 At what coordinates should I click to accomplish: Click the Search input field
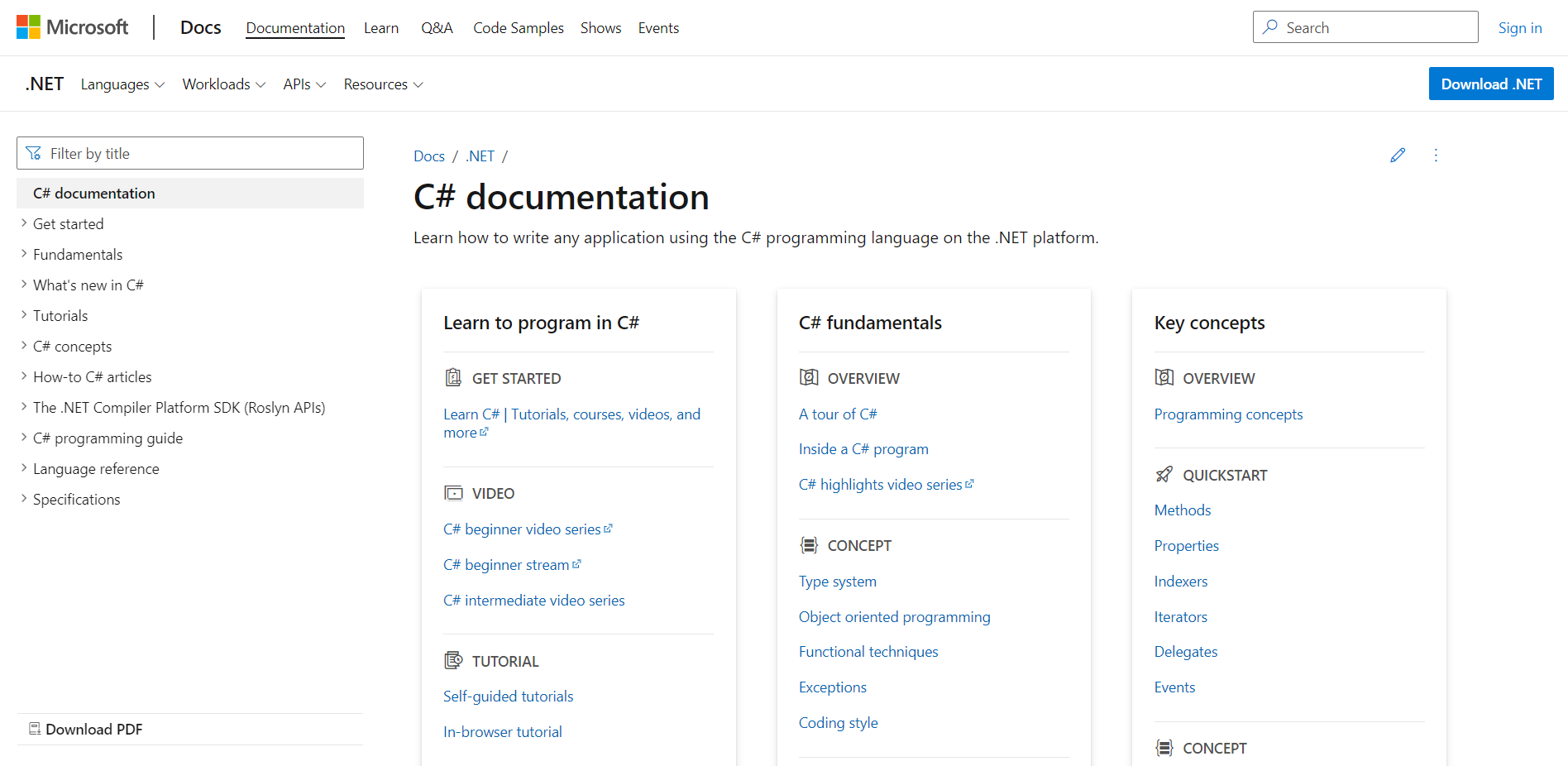pyautogui.click(x=1365, y=26)
